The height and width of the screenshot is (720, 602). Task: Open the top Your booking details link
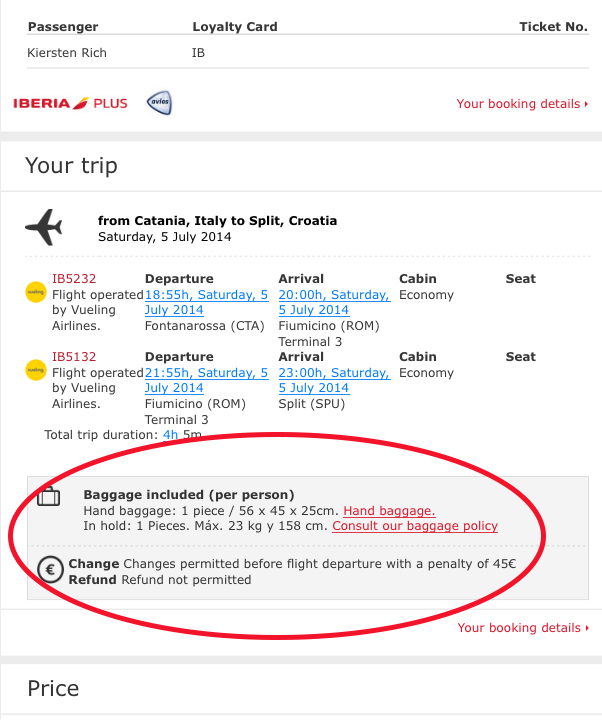[523, 104]
